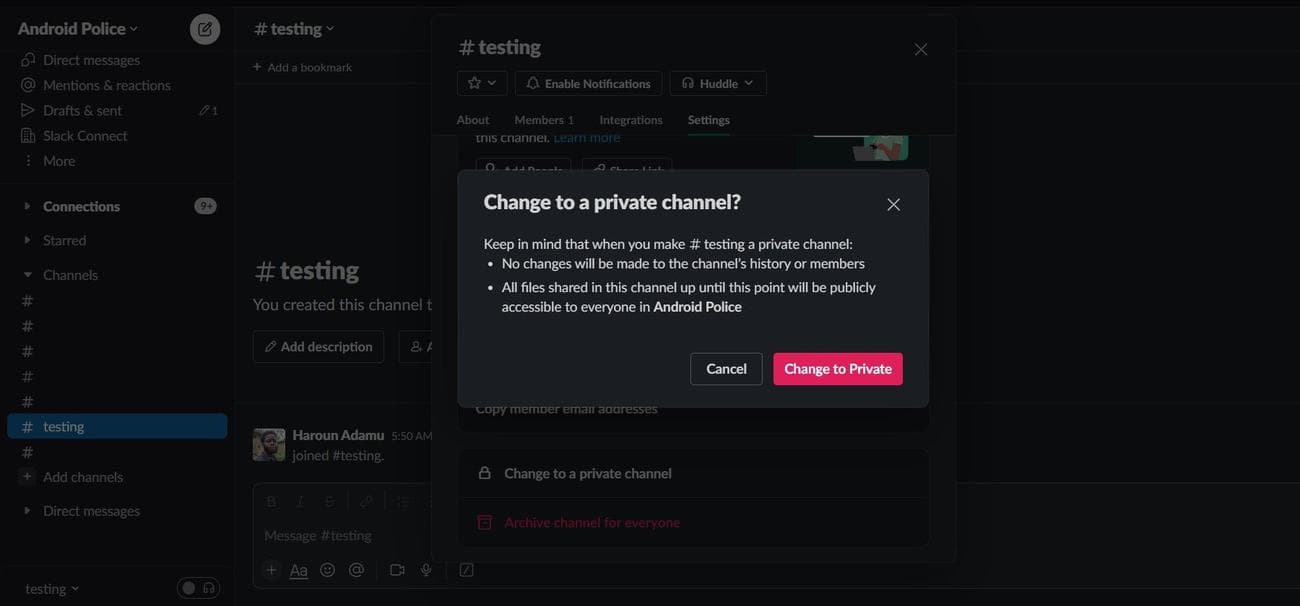Hide formatting with the Aa icon
Screen dimensions: 1300x606
tap(298, 569)
